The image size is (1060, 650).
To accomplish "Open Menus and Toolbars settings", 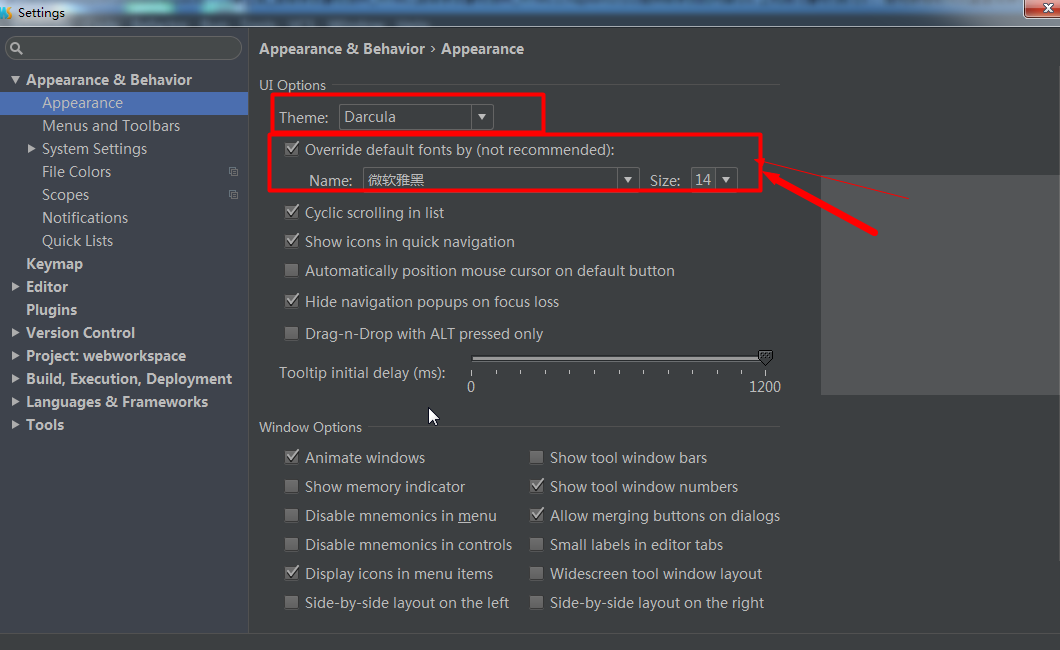I will point(111,126).
